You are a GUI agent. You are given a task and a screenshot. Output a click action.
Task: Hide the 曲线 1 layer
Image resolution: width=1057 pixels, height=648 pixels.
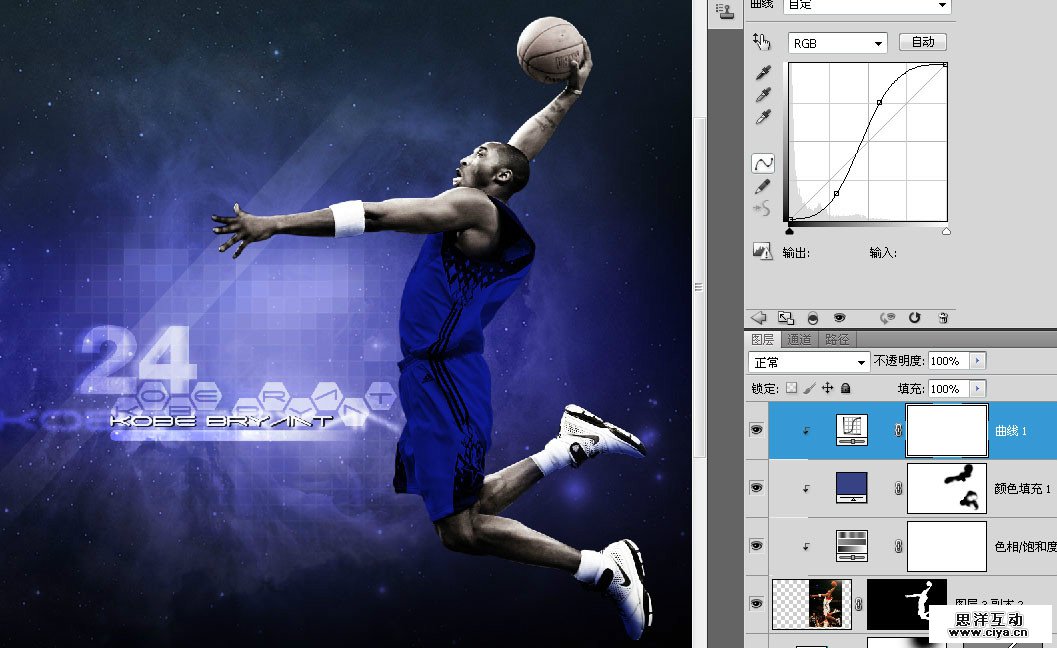(x=756, y=430)
